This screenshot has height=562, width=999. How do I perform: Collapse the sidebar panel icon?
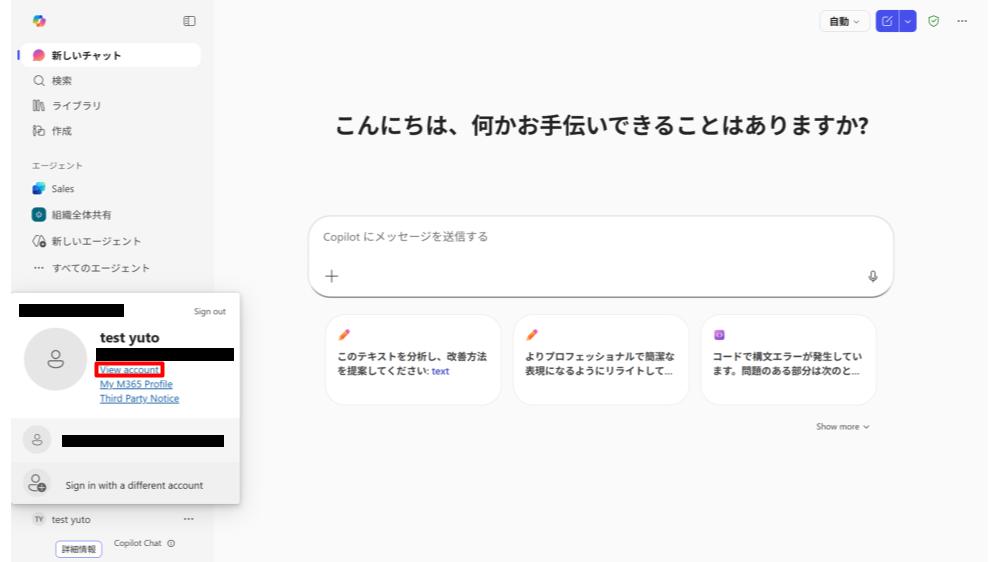pos(189,21)
